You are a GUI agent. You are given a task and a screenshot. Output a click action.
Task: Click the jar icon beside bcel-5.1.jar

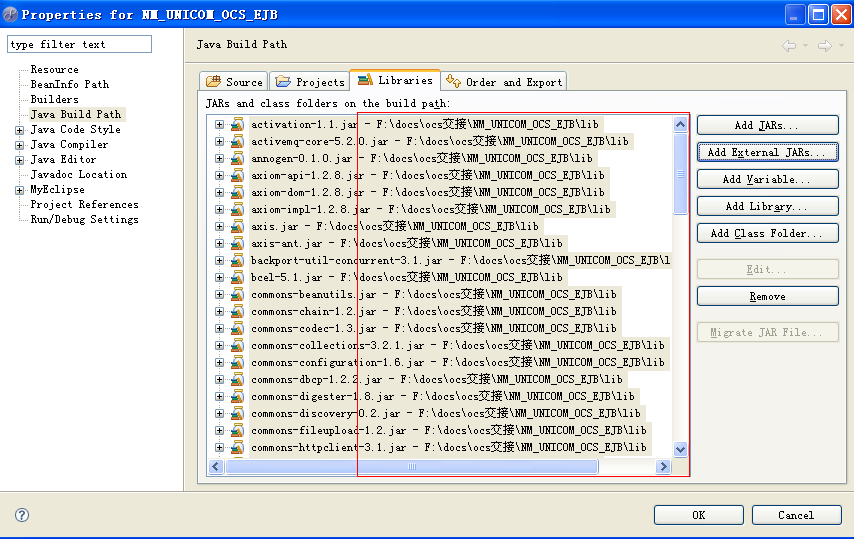click(x=237, y=277)
